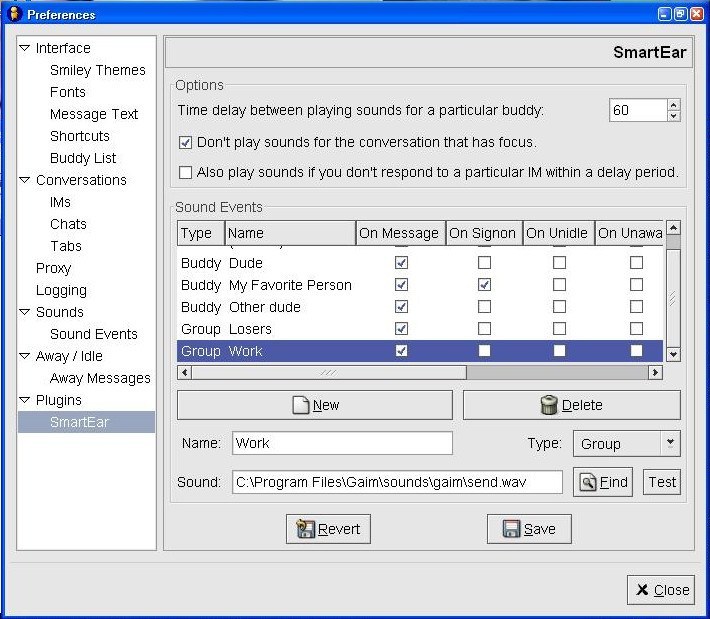
Task: Click the horizontal scrollbar thumb
Action: (x=329, y=373)
